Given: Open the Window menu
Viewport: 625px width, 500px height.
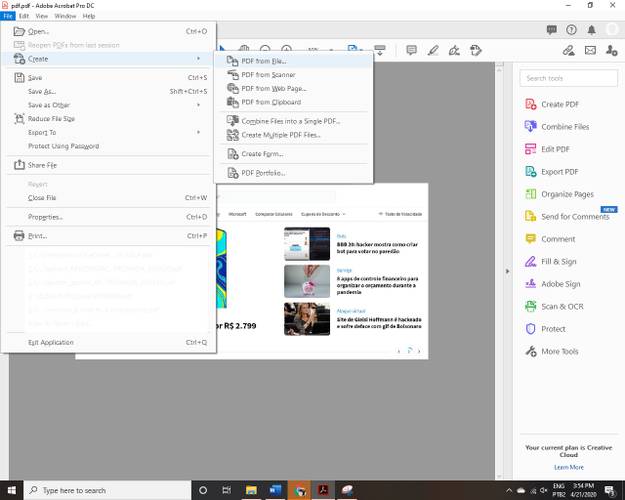Looking at the screenshot, I should [65, 16].
